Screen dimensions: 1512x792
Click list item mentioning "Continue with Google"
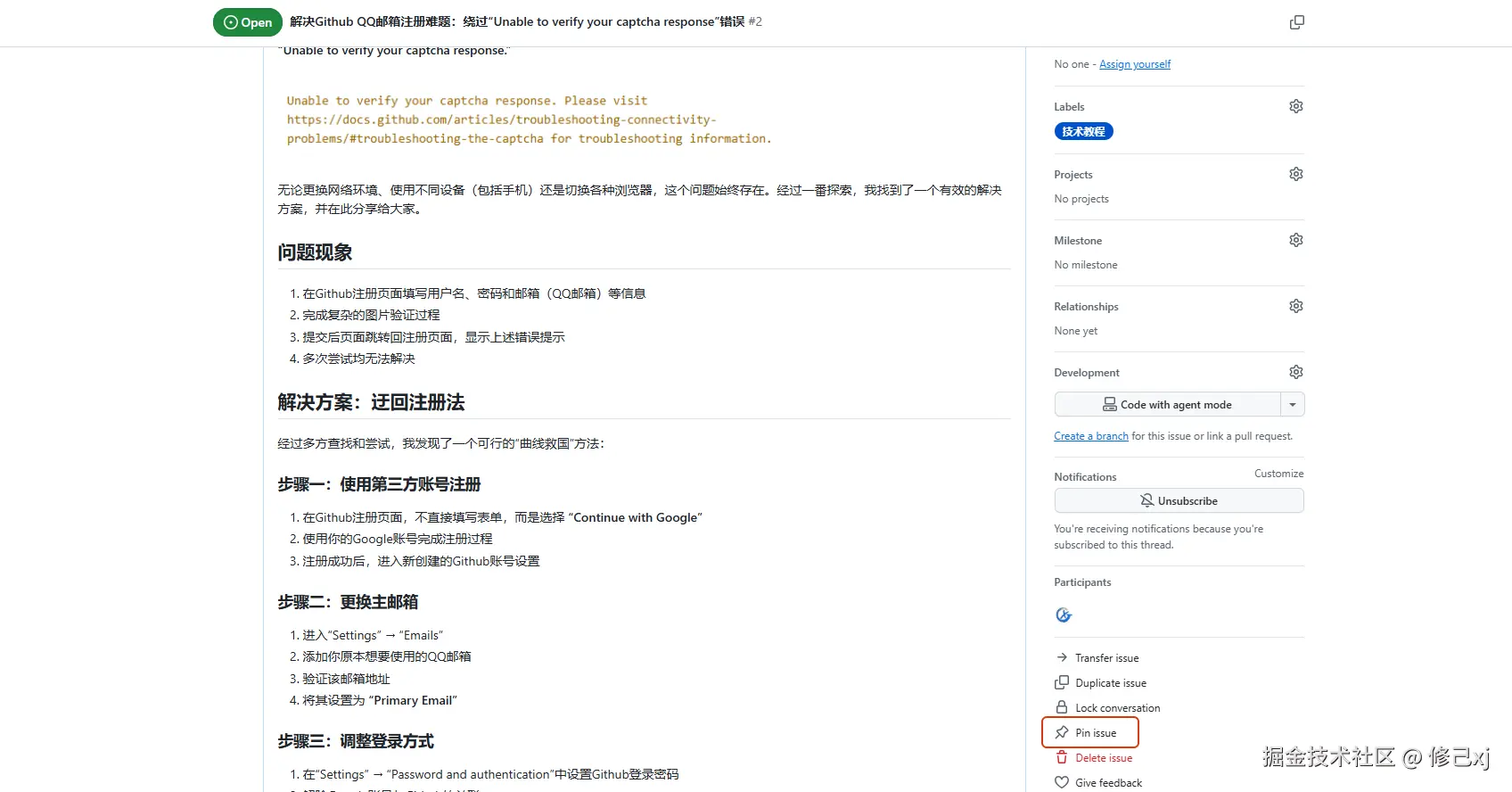pos(502,517)
